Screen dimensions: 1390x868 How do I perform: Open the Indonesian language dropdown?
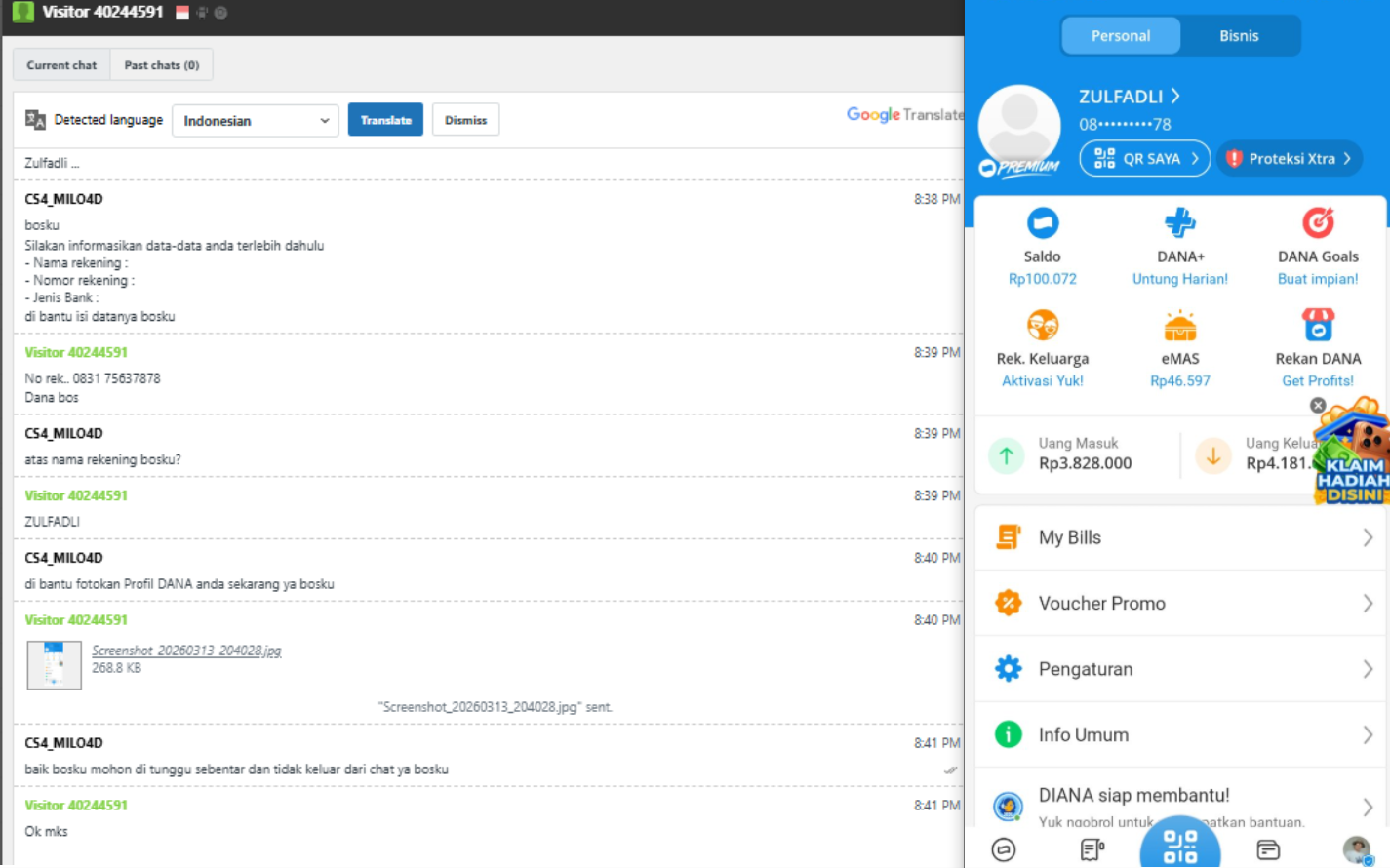(256, 121)
